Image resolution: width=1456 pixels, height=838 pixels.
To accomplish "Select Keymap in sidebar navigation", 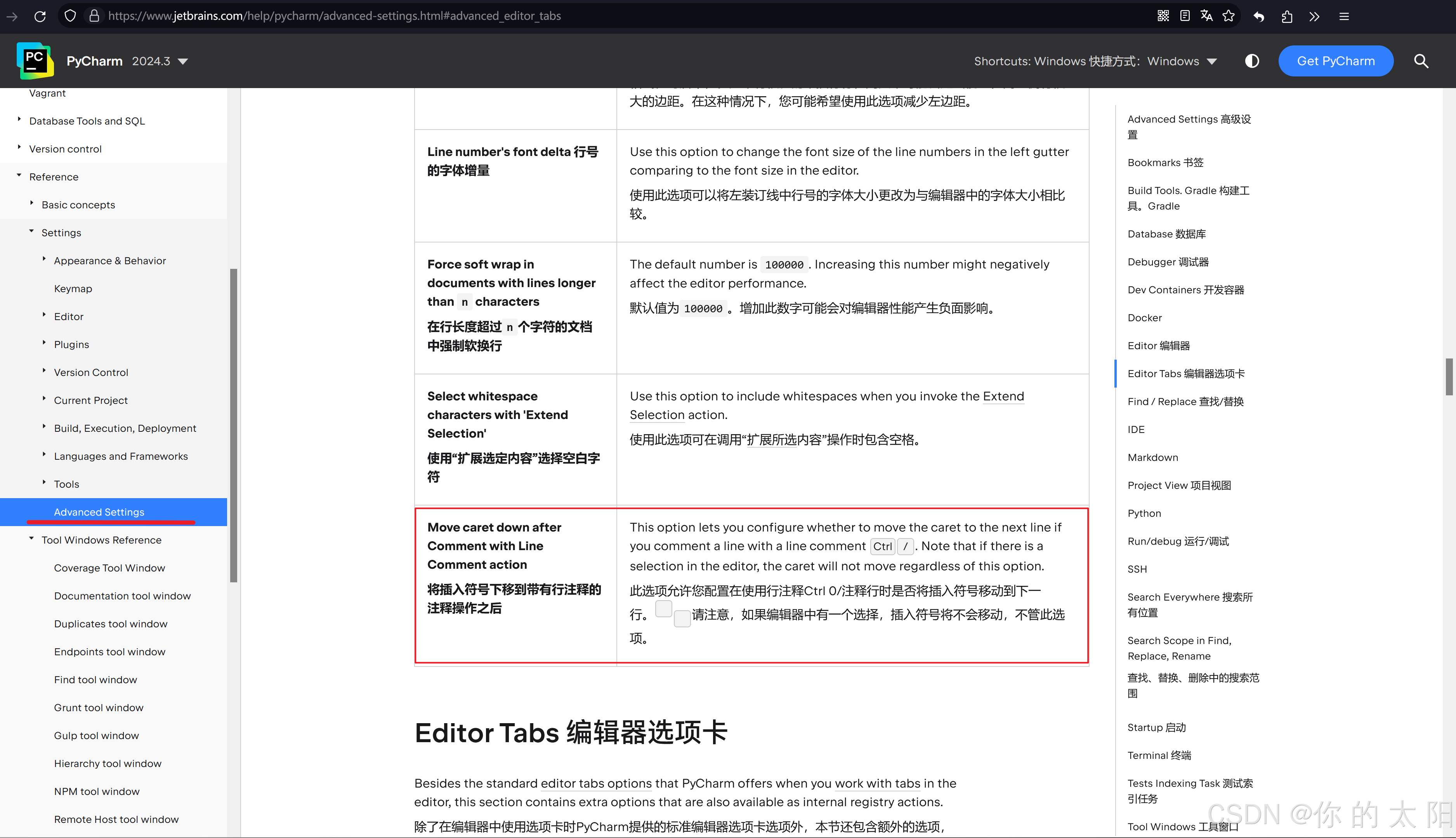I will pos(73,288).
